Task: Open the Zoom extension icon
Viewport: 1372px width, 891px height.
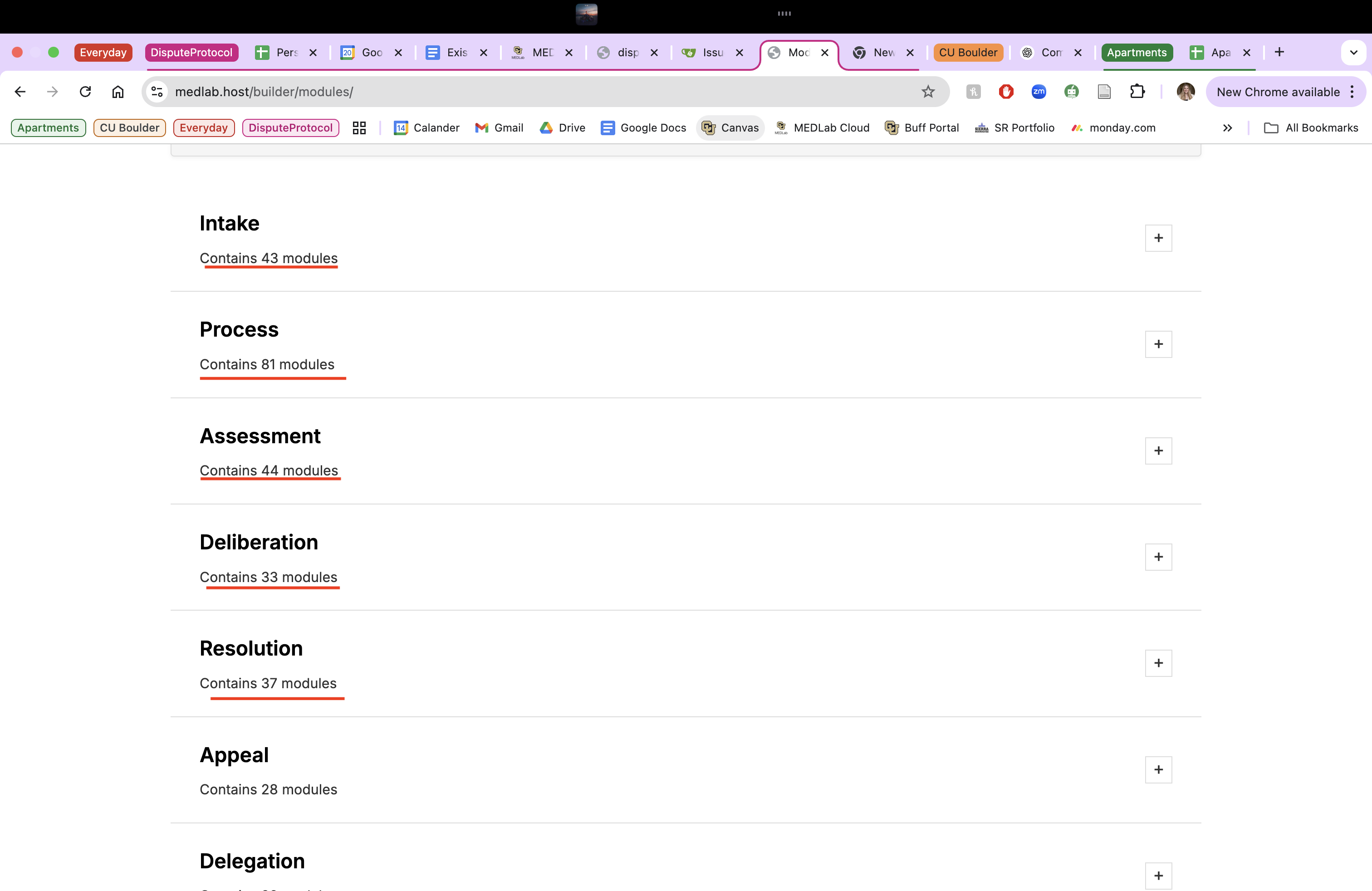Action: (1038, 92)
